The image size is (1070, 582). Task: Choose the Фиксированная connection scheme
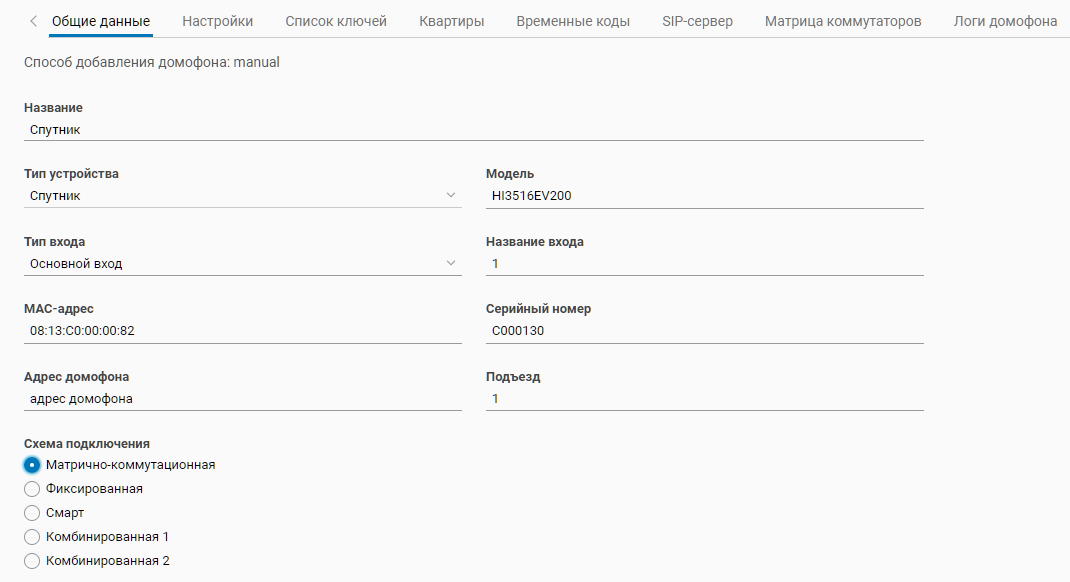pos(32,489)
